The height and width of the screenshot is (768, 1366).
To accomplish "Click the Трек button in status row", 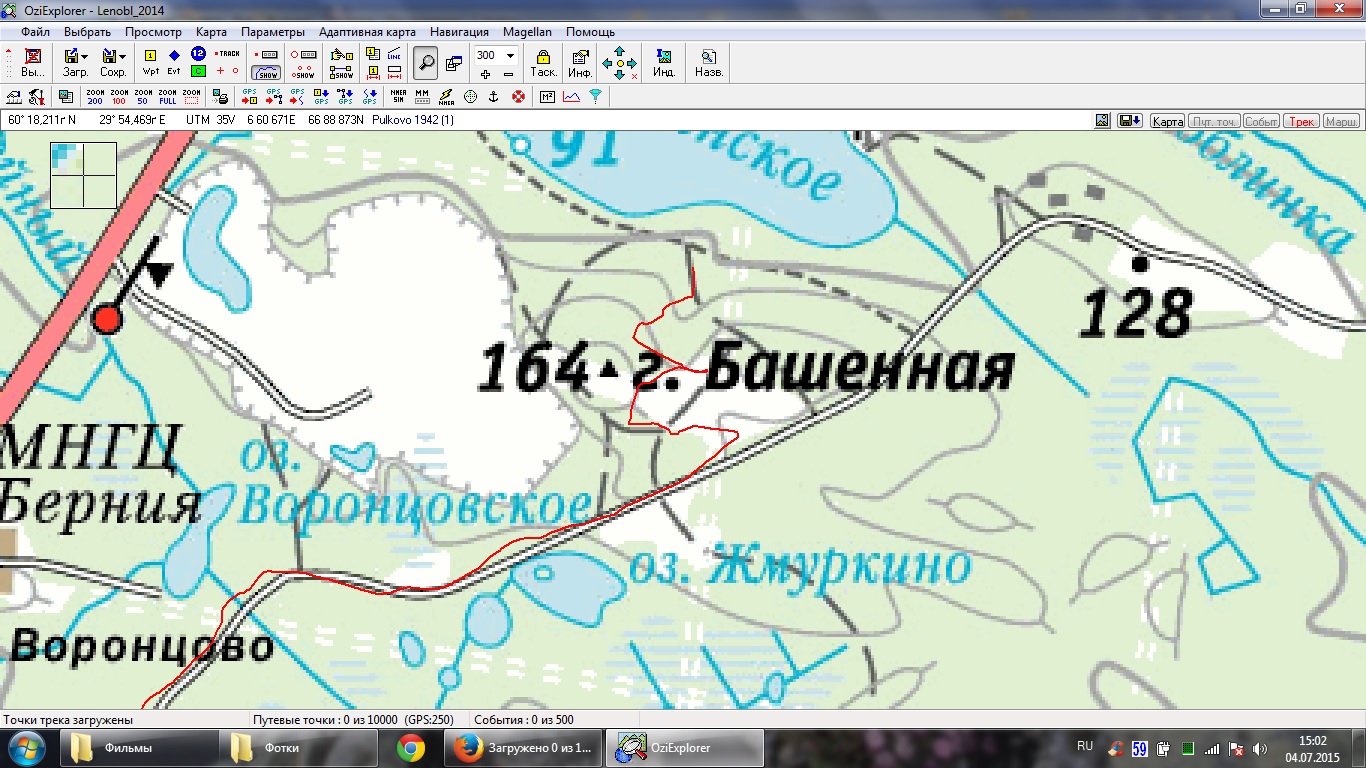I will pos(1301,121).
